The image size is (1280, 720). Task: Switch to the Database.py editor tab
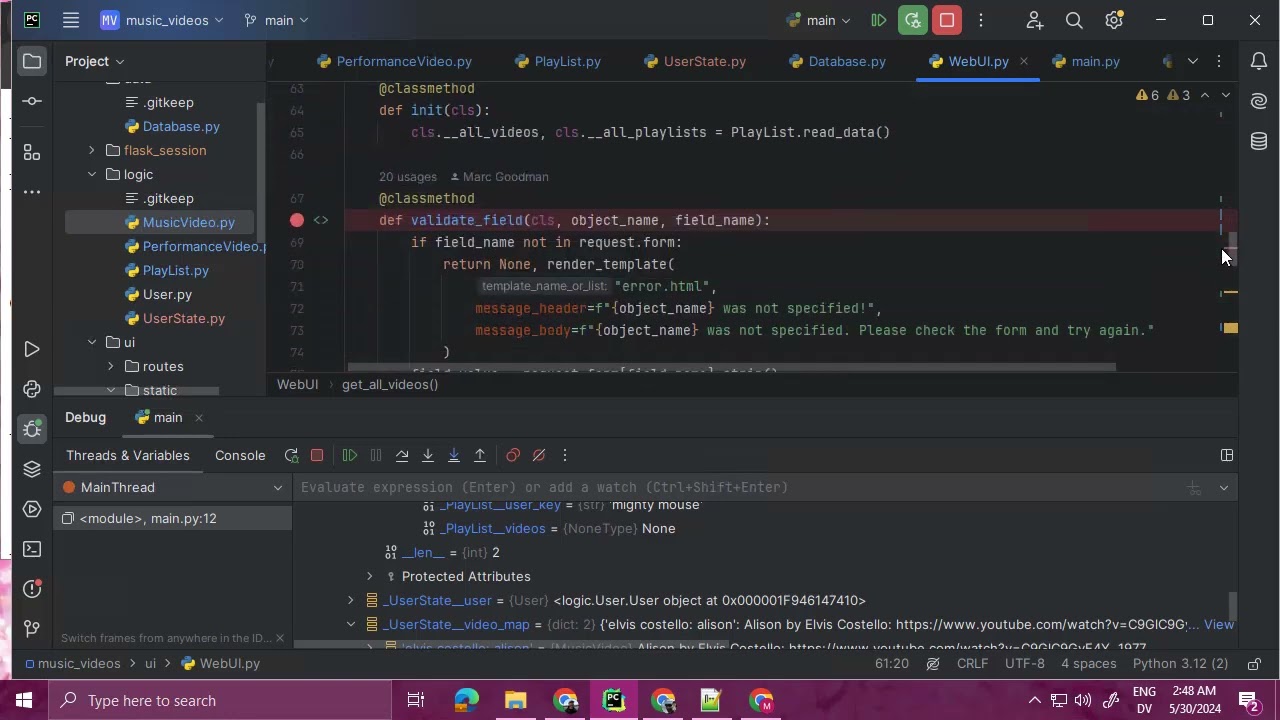pos(837,61)
